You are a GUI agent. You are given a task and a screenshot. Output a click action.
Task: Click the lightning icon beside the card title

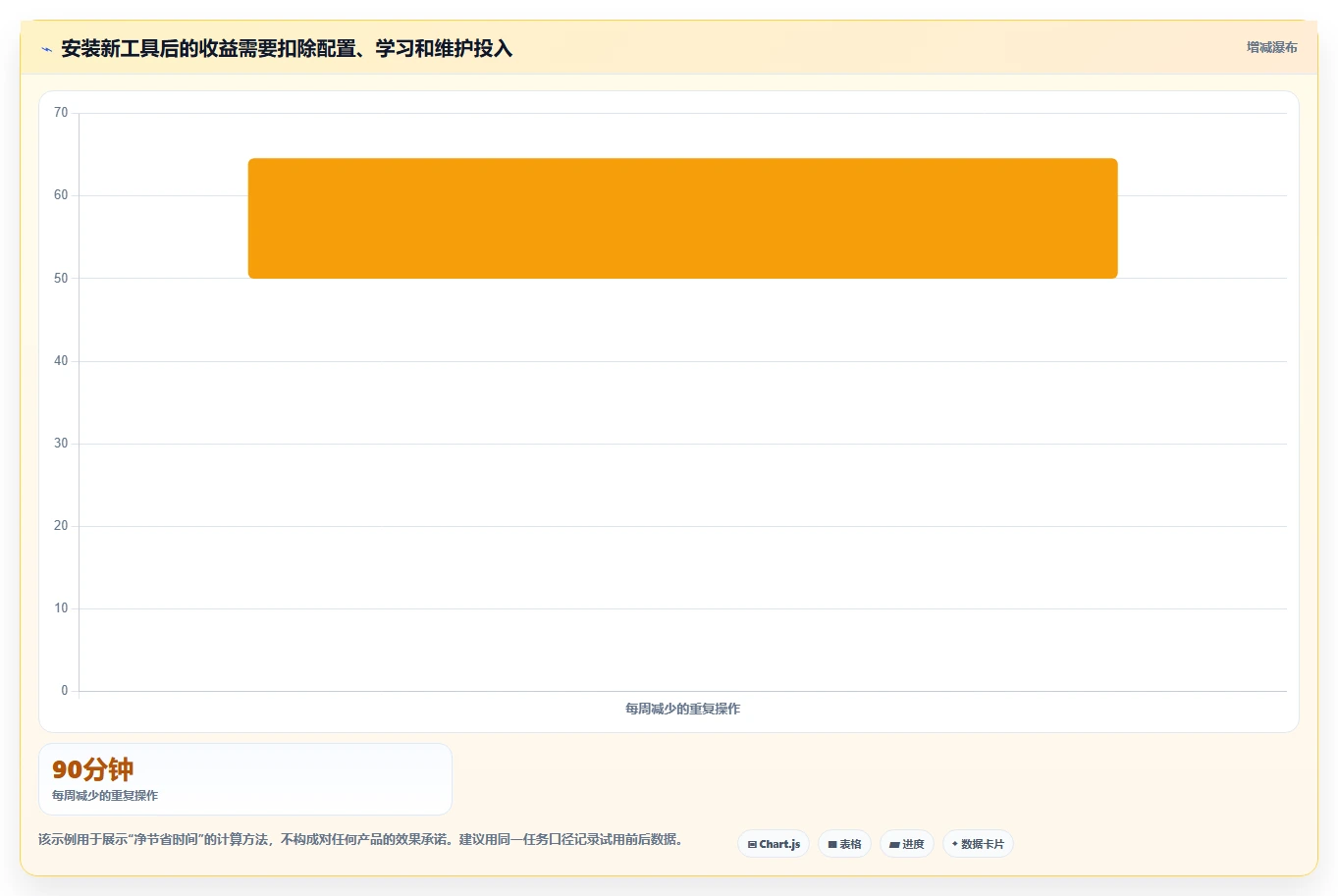(46, 49)
